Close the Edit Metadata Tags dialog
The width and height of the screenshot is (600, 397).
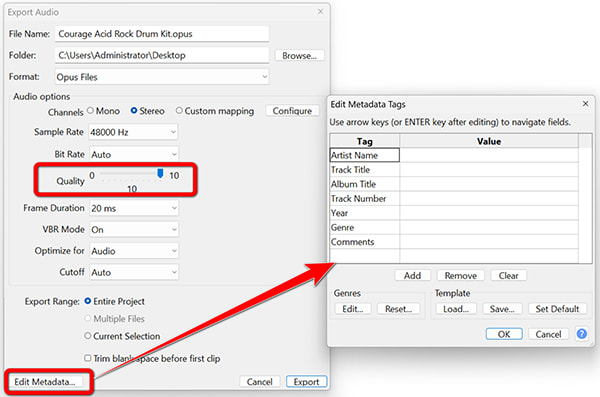point(585,104)
